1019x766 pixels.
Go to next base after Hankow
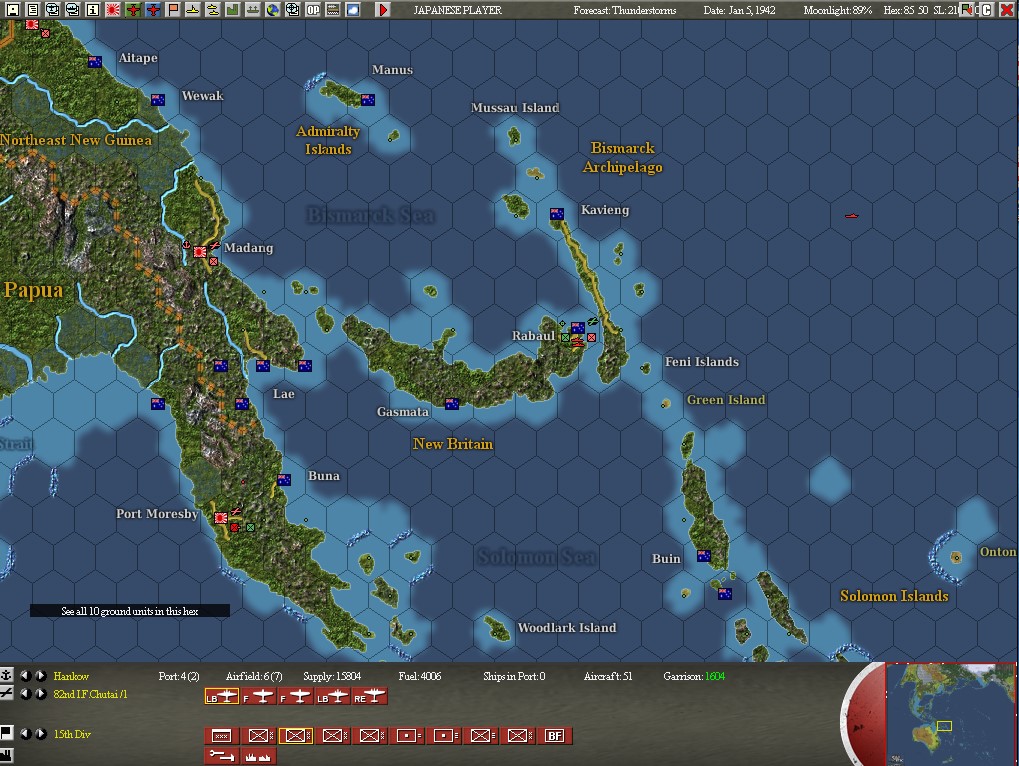(x=40, y=676)
